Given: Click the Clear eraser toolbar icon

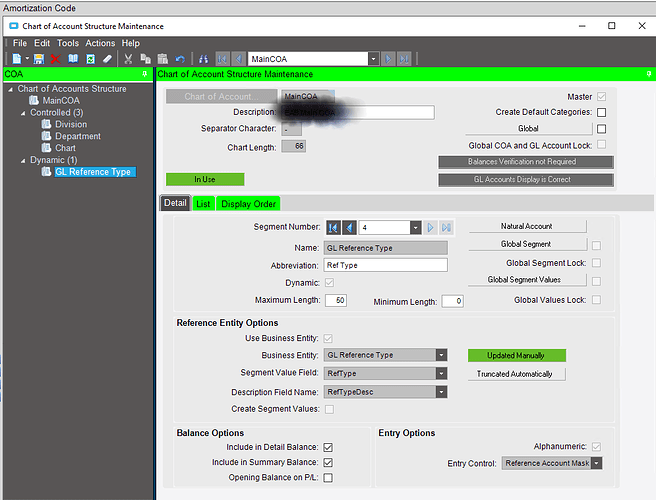Looking at the screenshot, I should [x=108, y=59].
